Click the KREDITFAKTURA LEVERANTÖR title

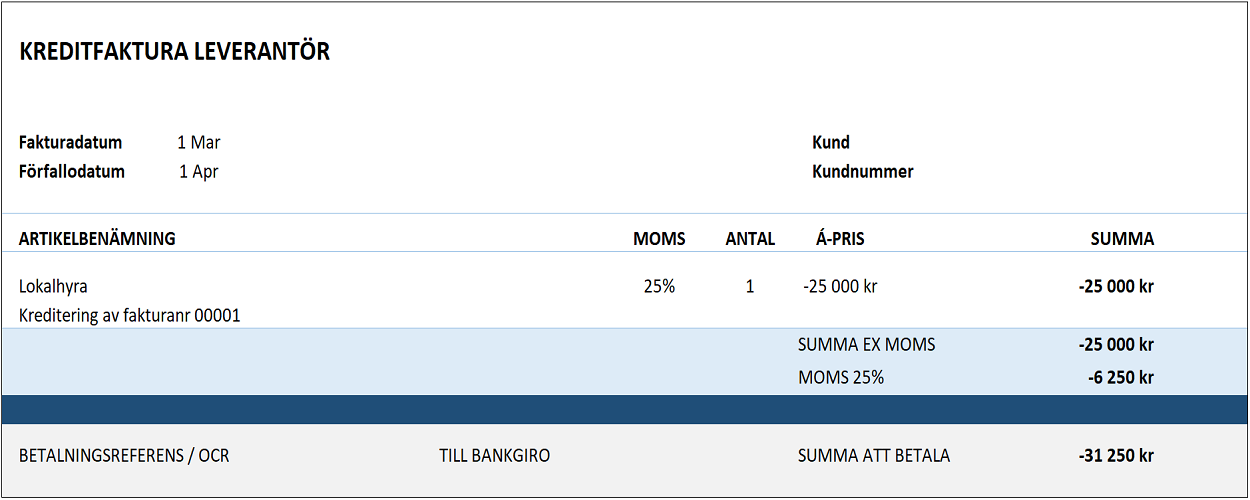coord(174,52)
